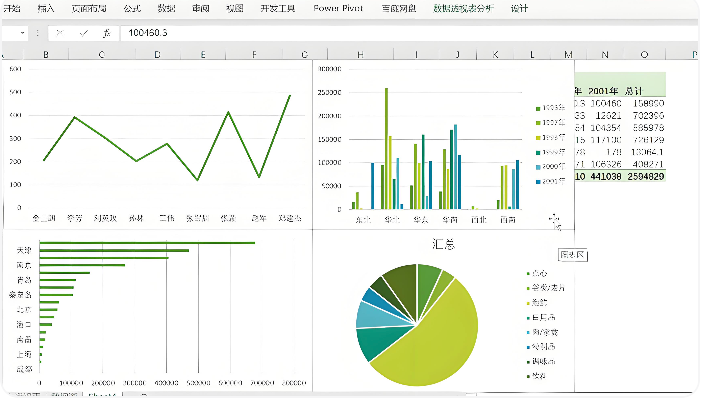Click the insert function fx icon
Image resolution: width=702 pixels, height=400 pixels.
coord(106,33)
